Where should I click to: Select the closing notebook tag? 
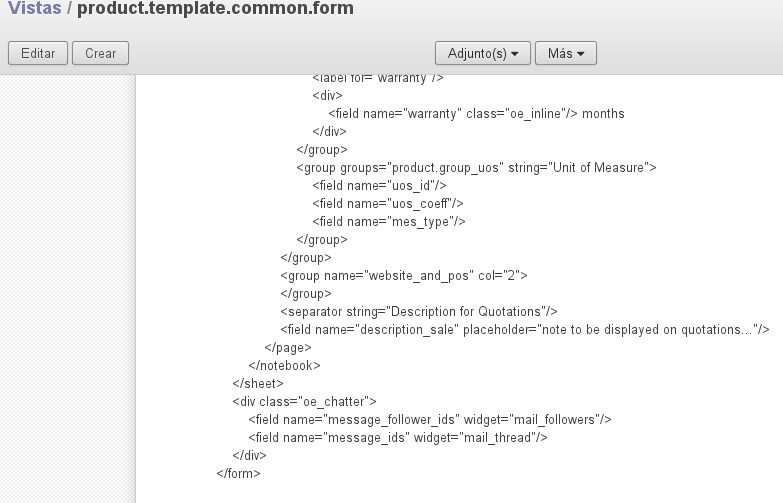pyautogui.click(x=284, y=366)
